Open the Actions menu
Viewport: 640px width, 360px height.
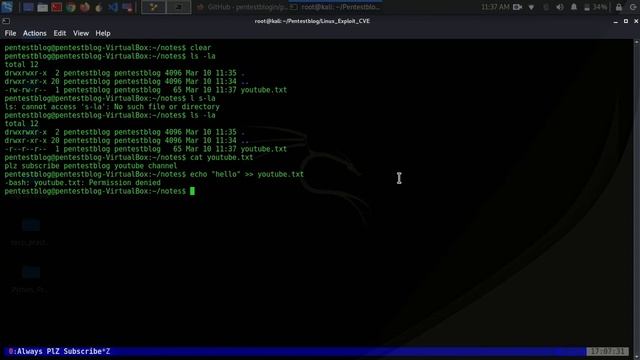tap(35, 33)
